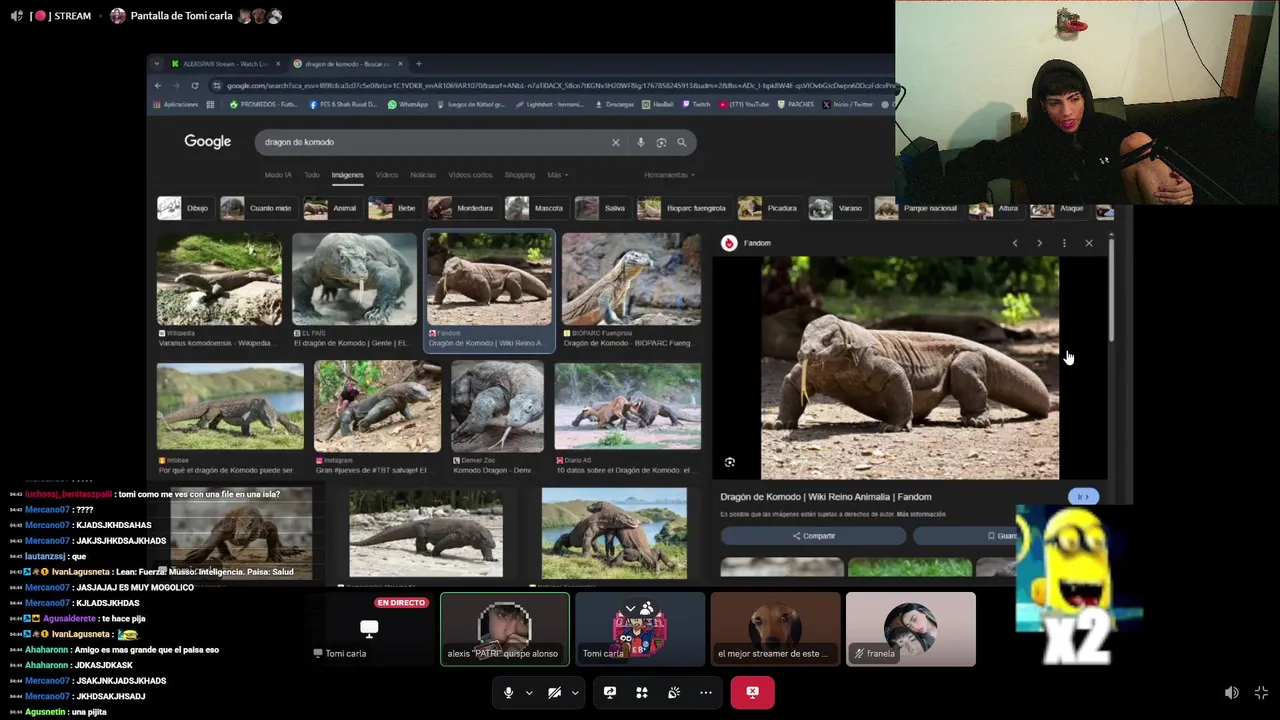Screen dimensions: 1280x720
Task: Click the share screen icon
Action: click(x=610, y=692)
